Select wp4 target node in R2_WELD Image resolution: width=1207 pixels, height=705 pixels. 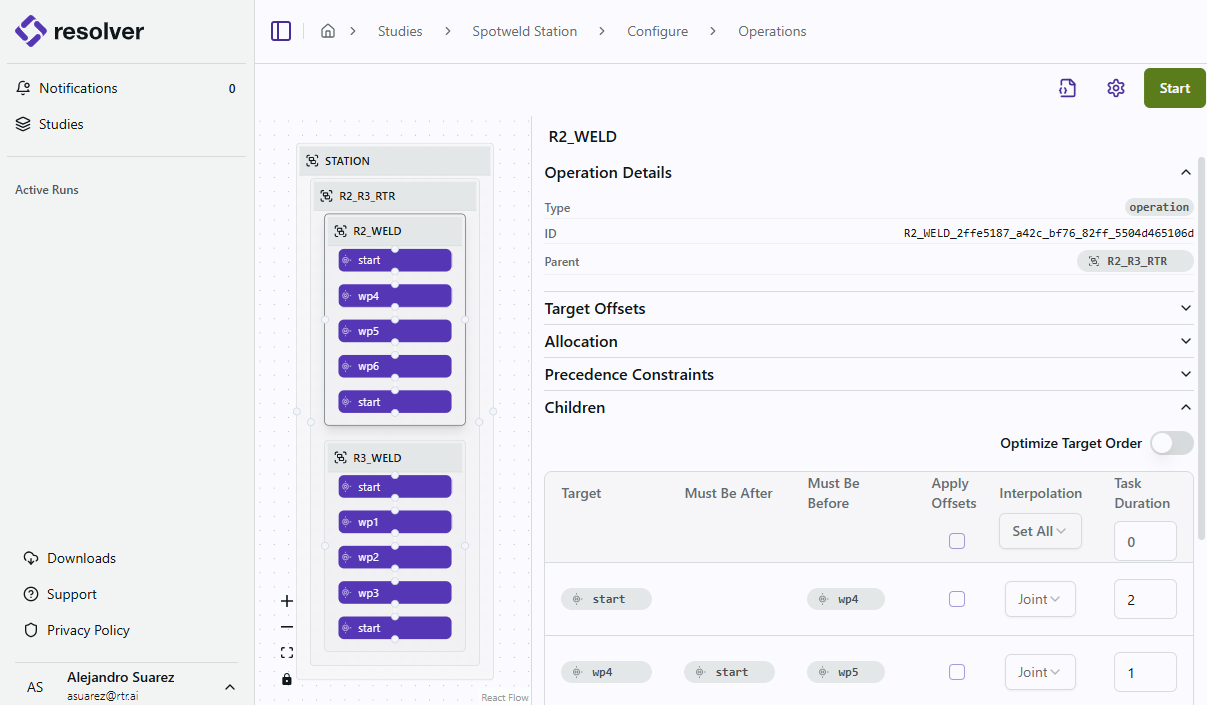click(x=395, y=296)
